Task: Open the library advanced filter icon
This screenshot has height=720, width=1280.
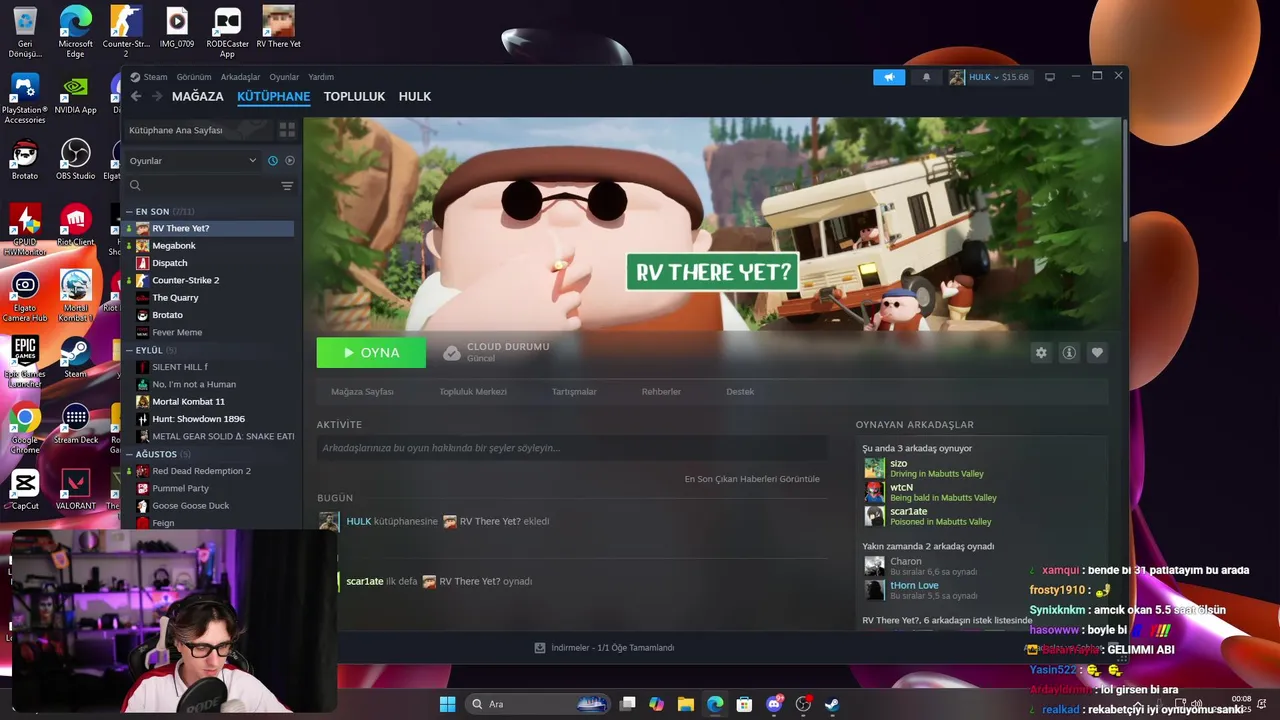Action: pyautogui.click(x=287, y=186)
